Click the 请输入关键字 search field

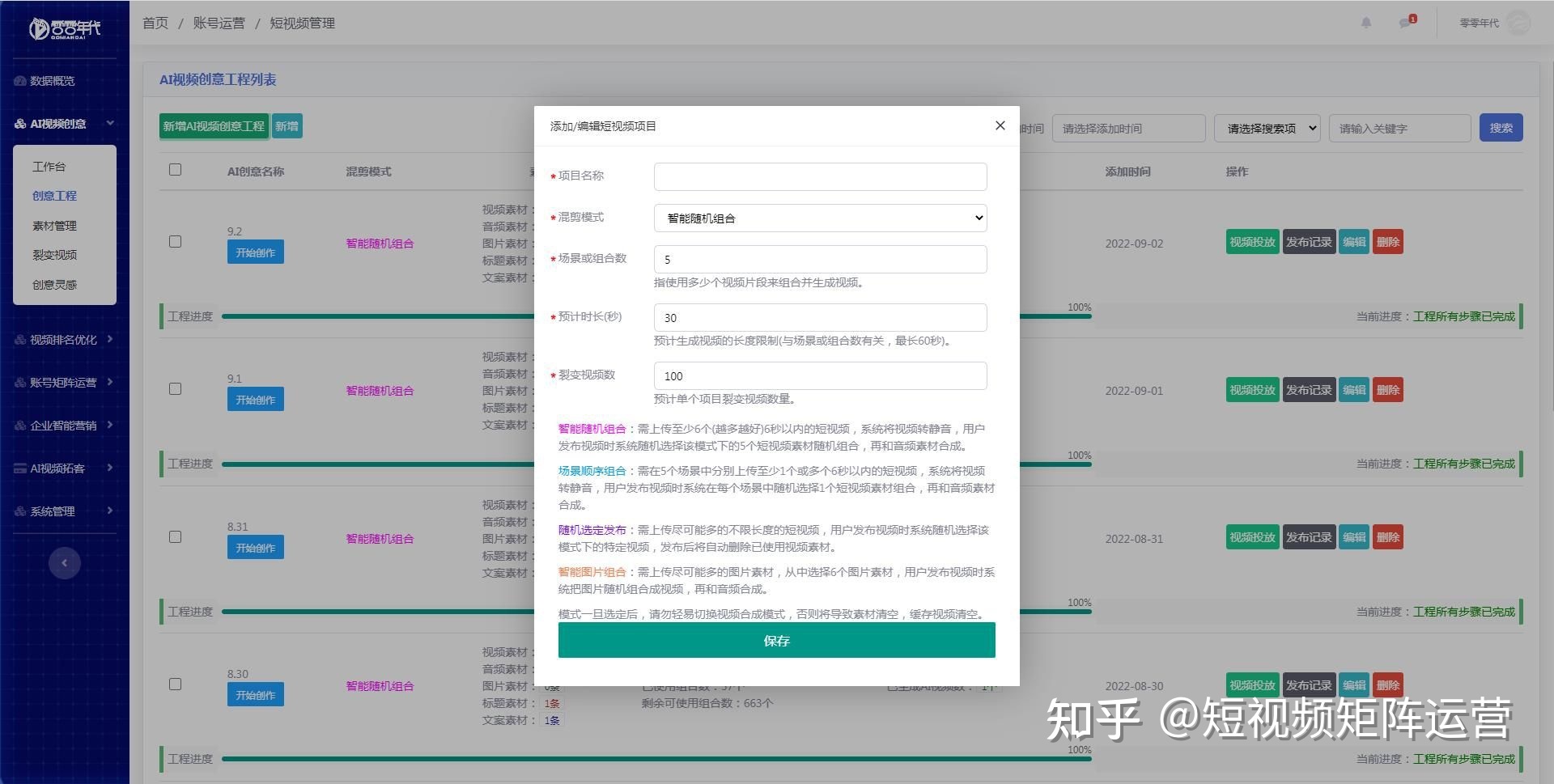pyautogui.click(x=1399, y=129)
